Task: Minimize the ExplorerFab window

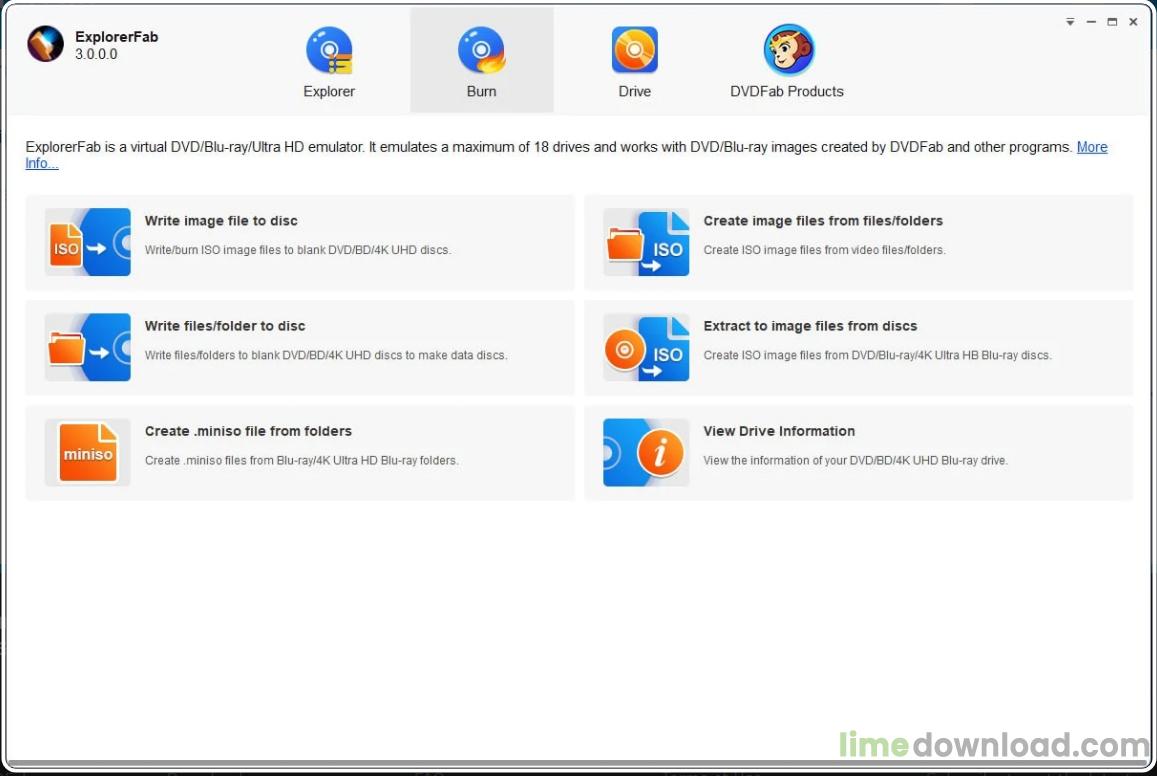Action: 1091,22
